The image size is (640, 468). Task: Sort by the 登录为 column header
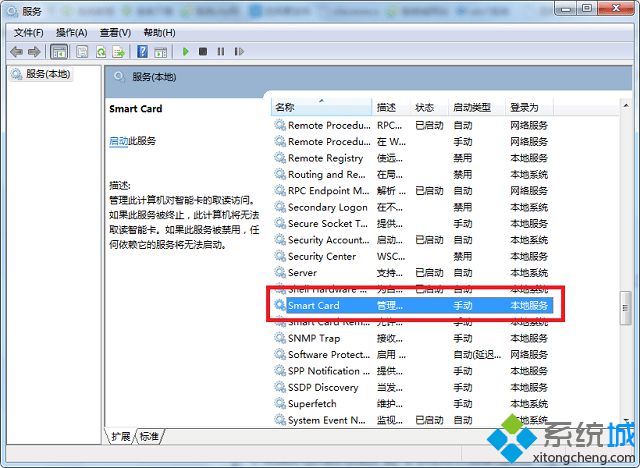(529, 107)
